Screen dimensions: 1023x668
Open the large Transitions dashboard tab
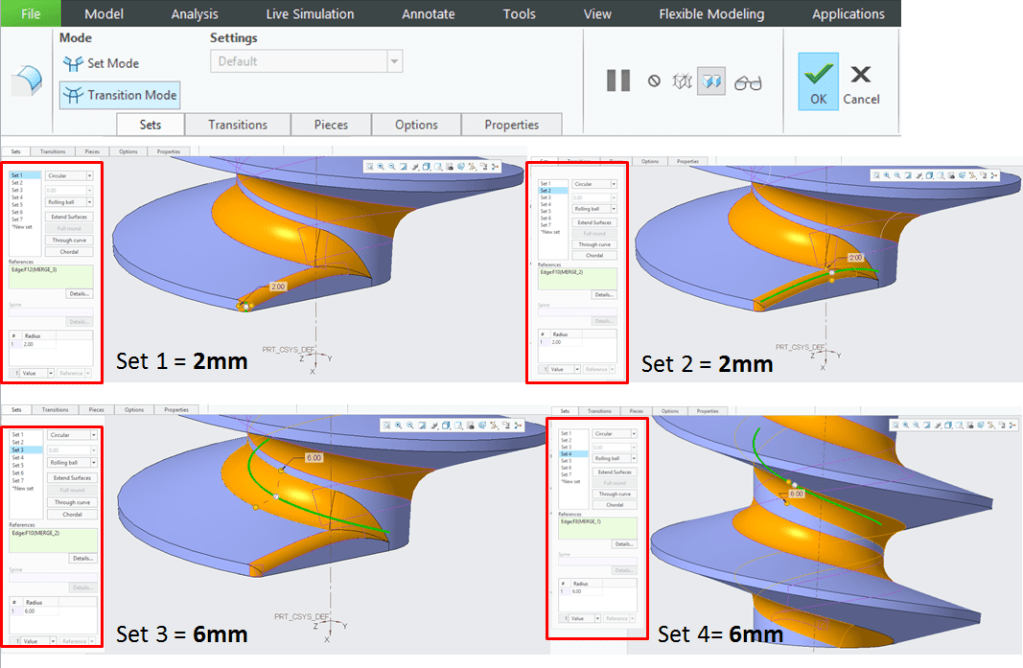[237, 125]
